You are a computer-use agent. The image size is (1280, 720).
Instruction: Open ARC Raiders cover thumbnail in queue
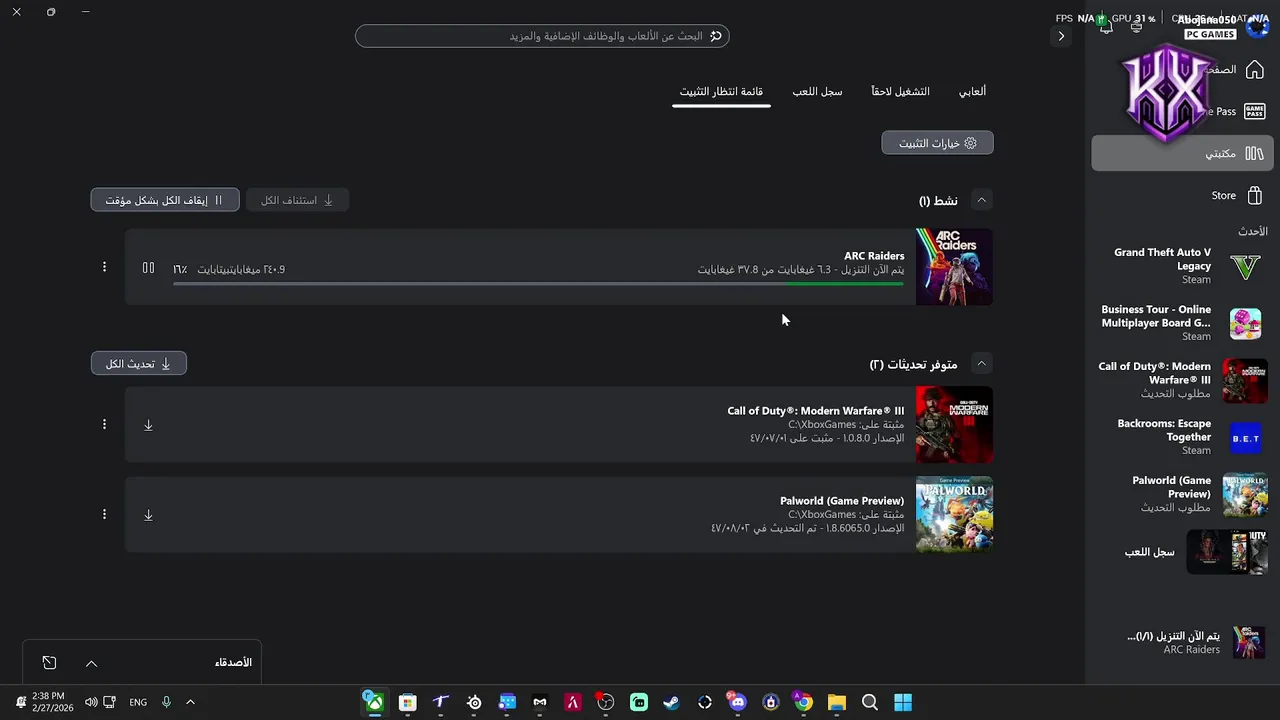[x=954, y=267]
